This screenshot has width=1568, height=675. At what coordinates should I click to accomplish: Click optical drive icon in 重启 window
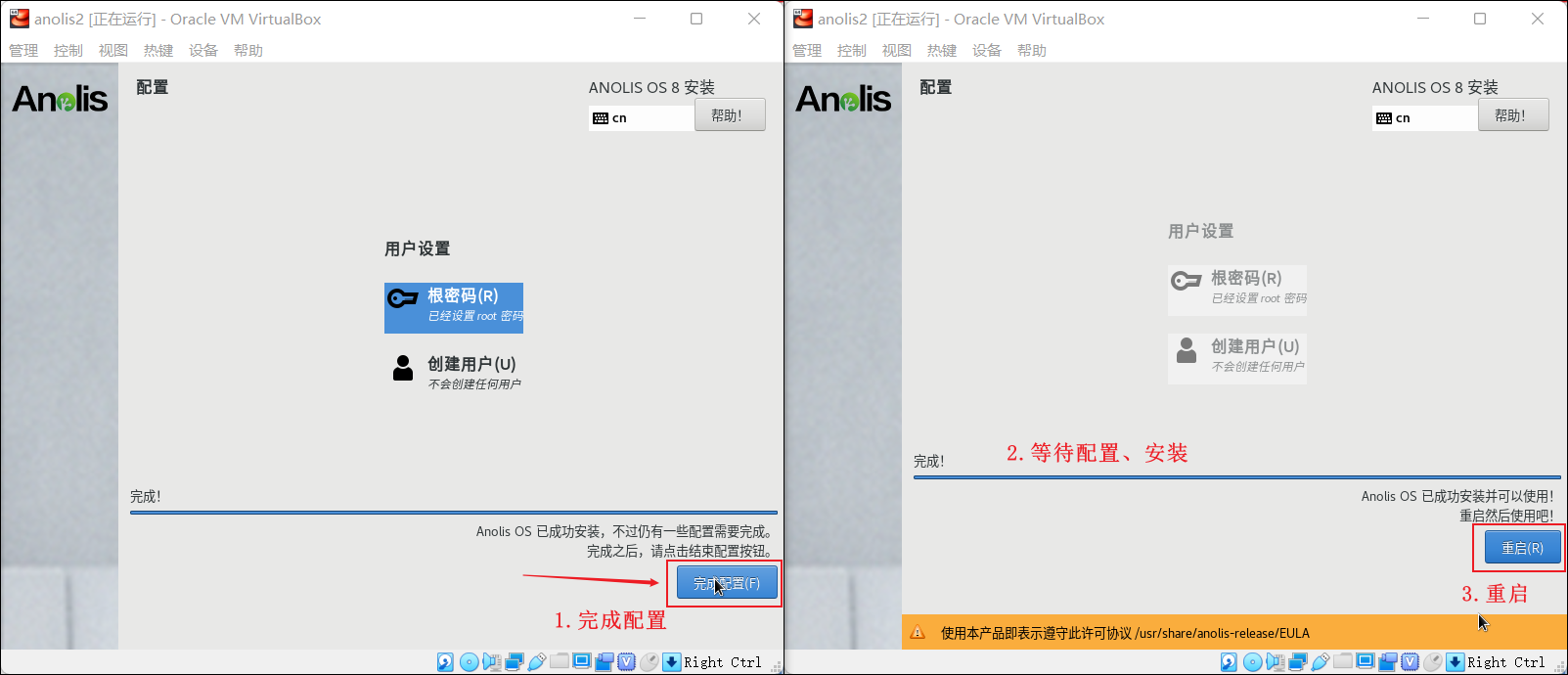(x=1253, y=662)
